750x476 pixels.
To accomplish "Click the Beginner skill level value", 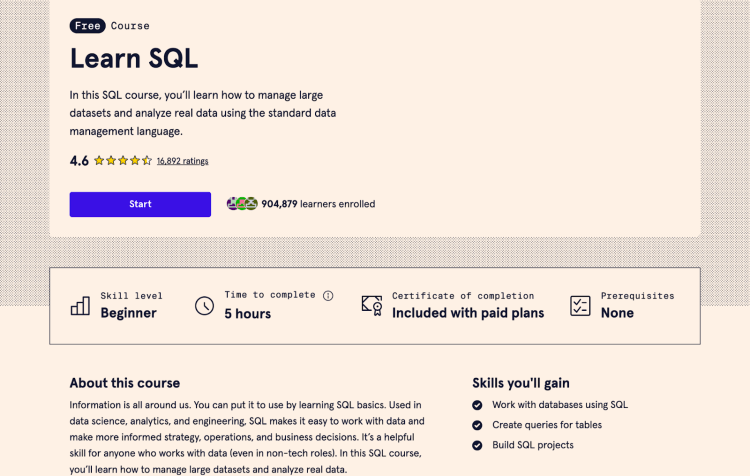I will [129, 313].
